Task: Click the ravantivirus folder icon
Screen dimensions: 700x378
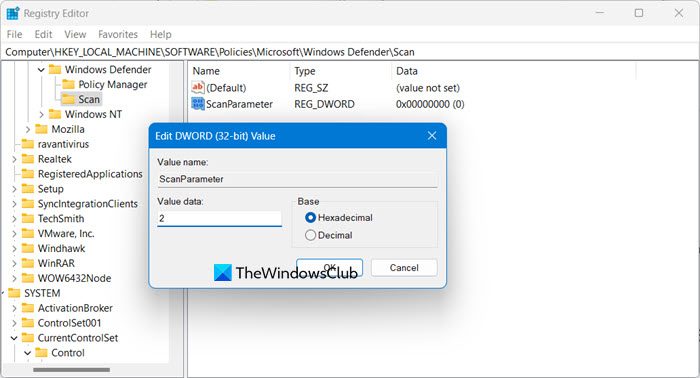Action: [28, 144]
